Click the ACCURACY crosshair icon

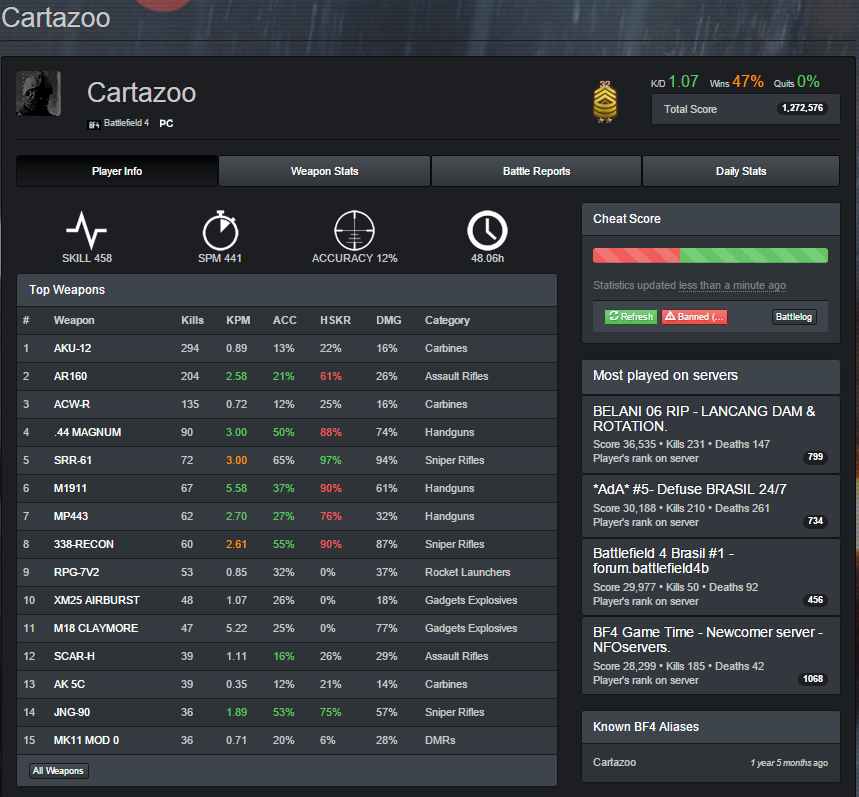click(x=354, y=231)
